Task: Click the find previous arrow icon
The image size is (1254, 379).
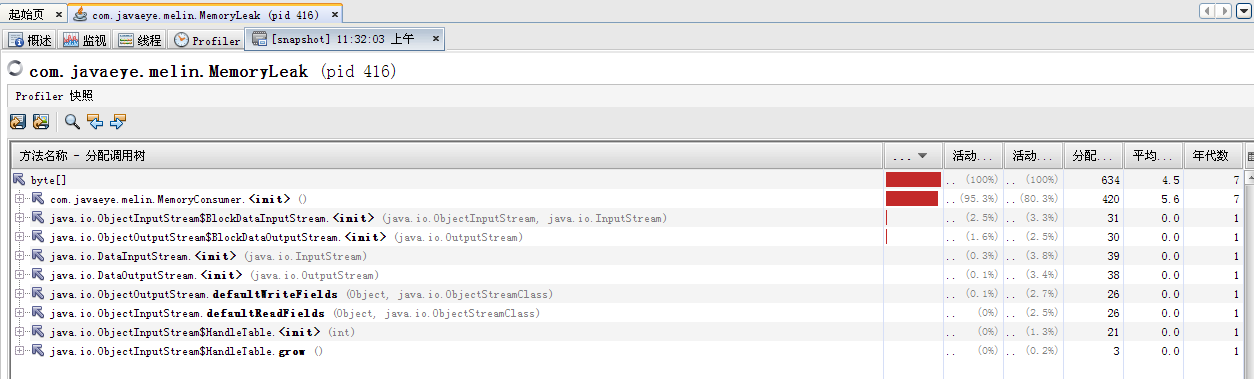Action: click(x=95, y=122)
